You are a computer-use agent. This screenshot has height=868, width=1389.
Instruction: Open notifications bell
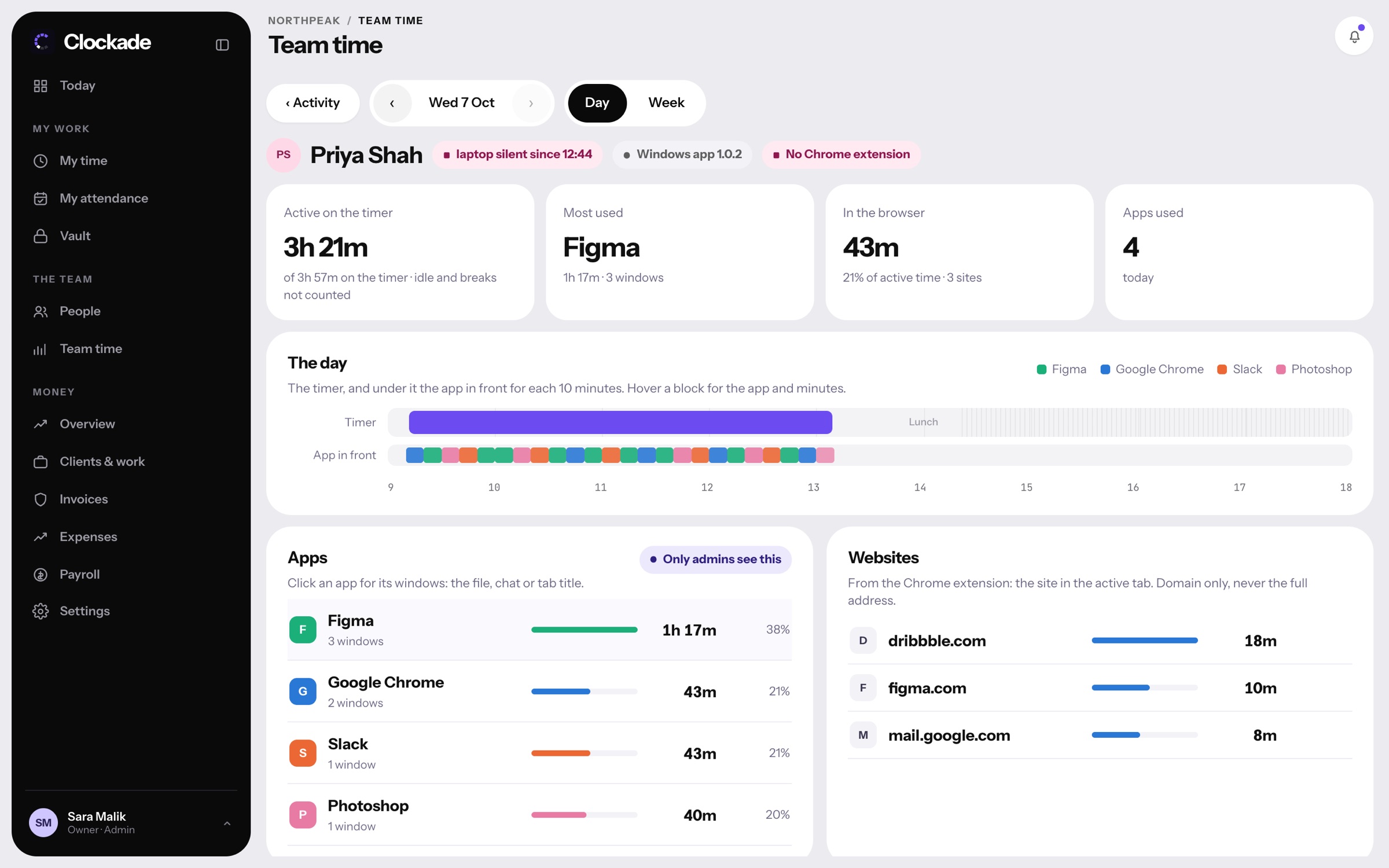(1354, 36)
